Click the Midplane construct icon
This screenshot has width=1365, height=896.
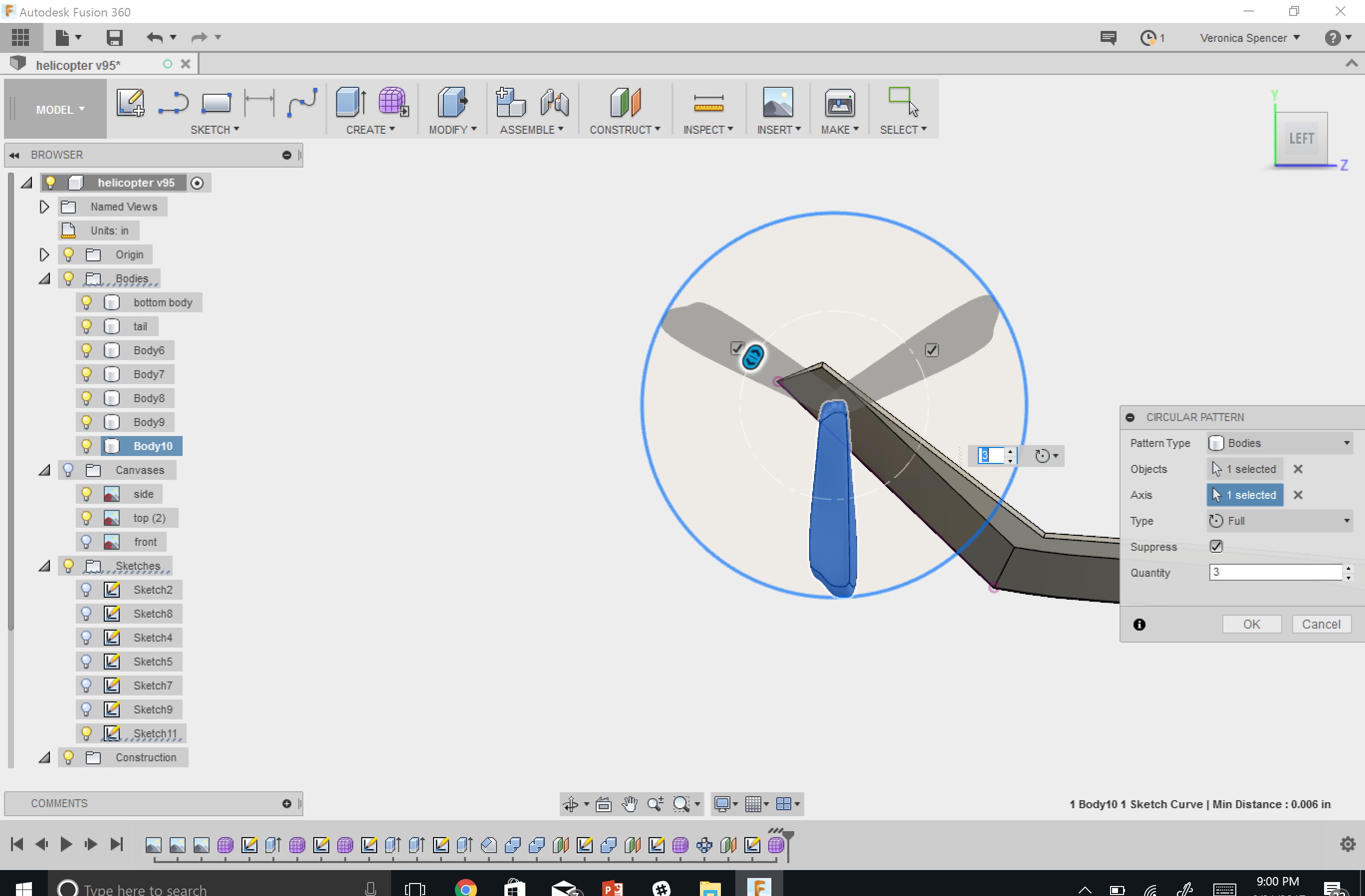click(625, 103)
